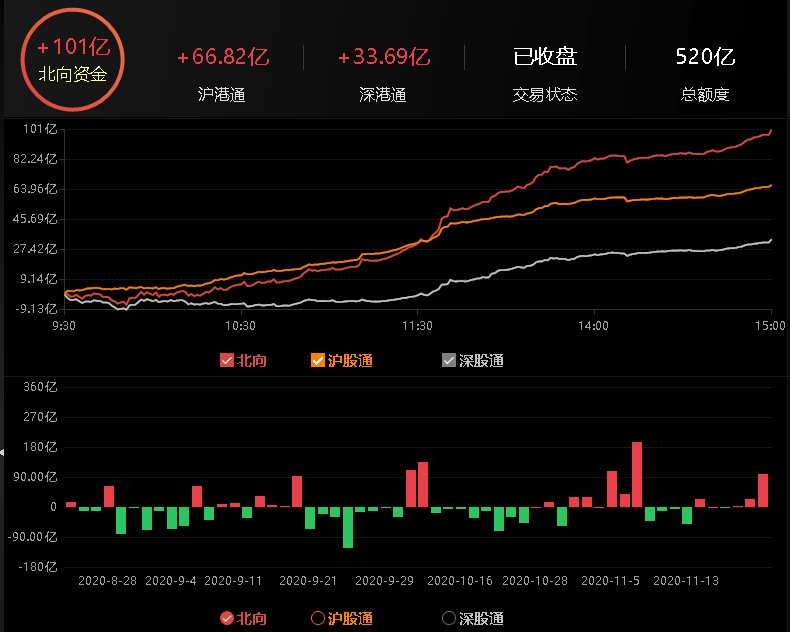The height and width of the screenshot is (632, 790).
Task: Click the deepest green bar near 2020-9-21
Action: (348, 527)
